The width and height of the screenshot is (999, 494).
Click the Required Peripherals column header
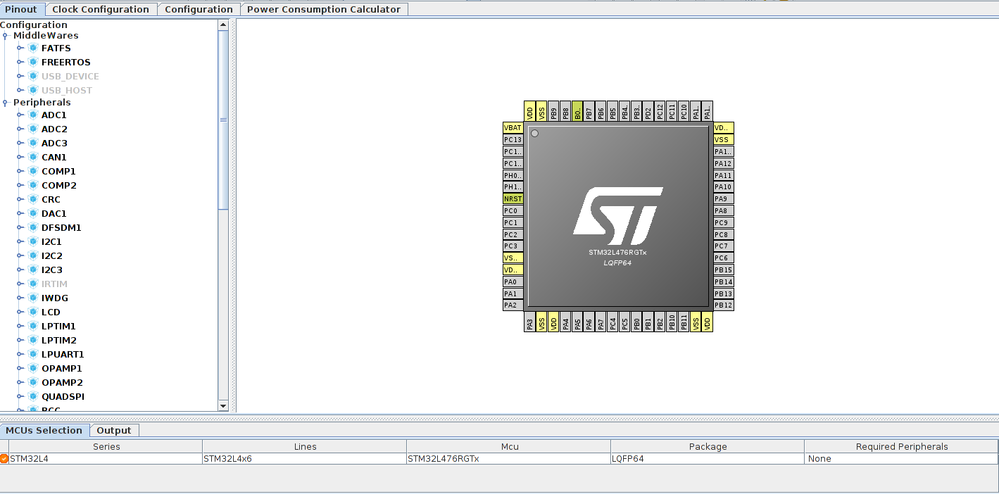pyautogui.click(x=901, y=446)
